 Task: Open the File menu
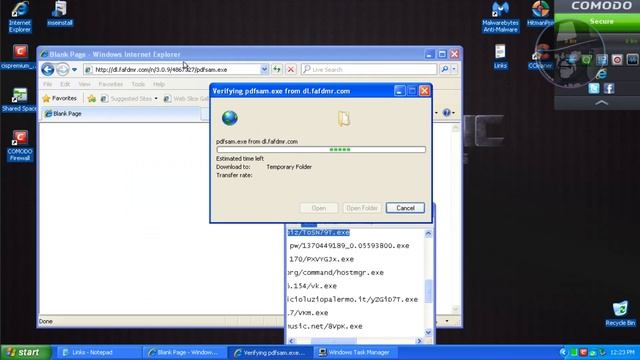(x=47, y=84)
